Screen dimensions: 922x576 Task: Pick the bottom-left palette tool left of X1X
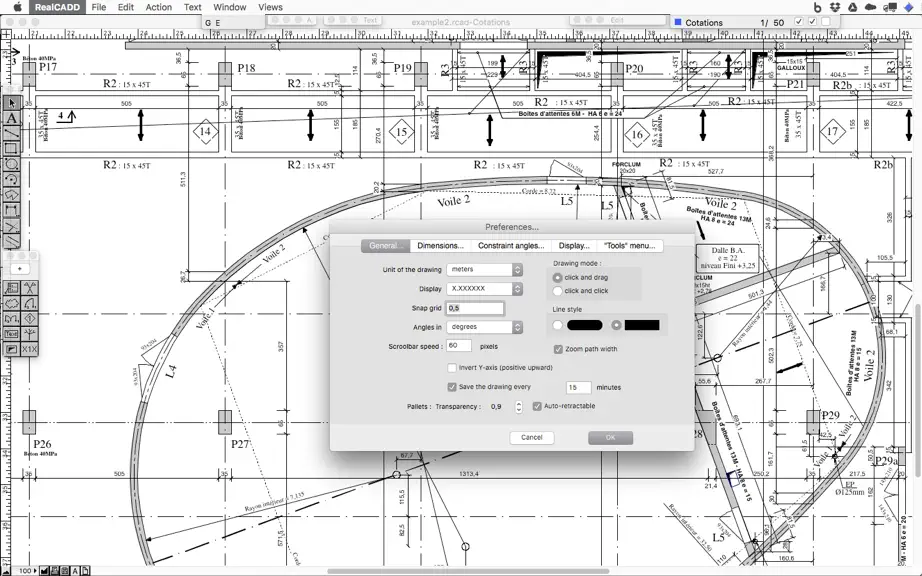pyautogui.click(x=12, y=349)
